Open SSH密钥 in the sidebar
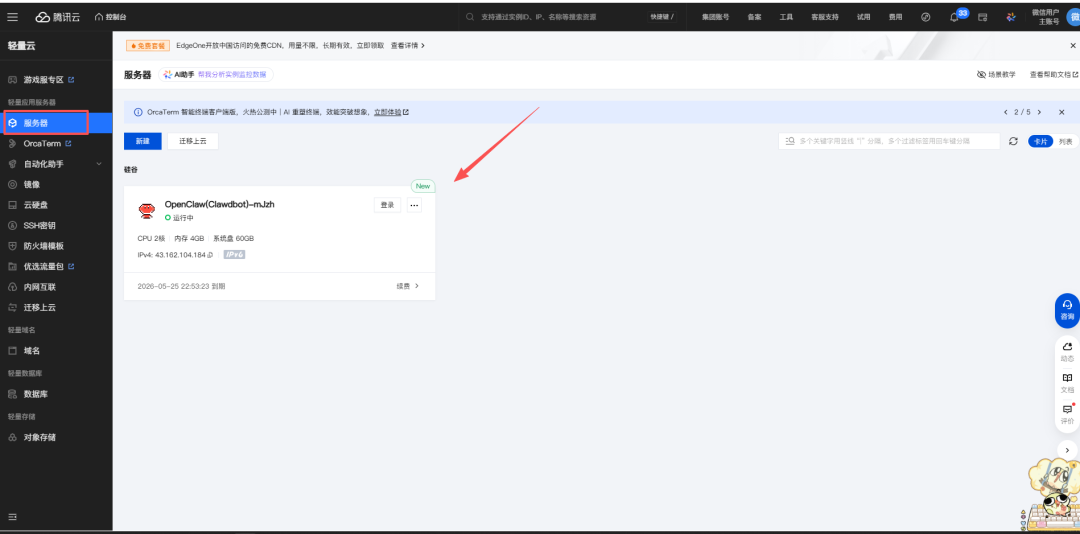This screenshot has width=1080, height=534. [39, 225]
